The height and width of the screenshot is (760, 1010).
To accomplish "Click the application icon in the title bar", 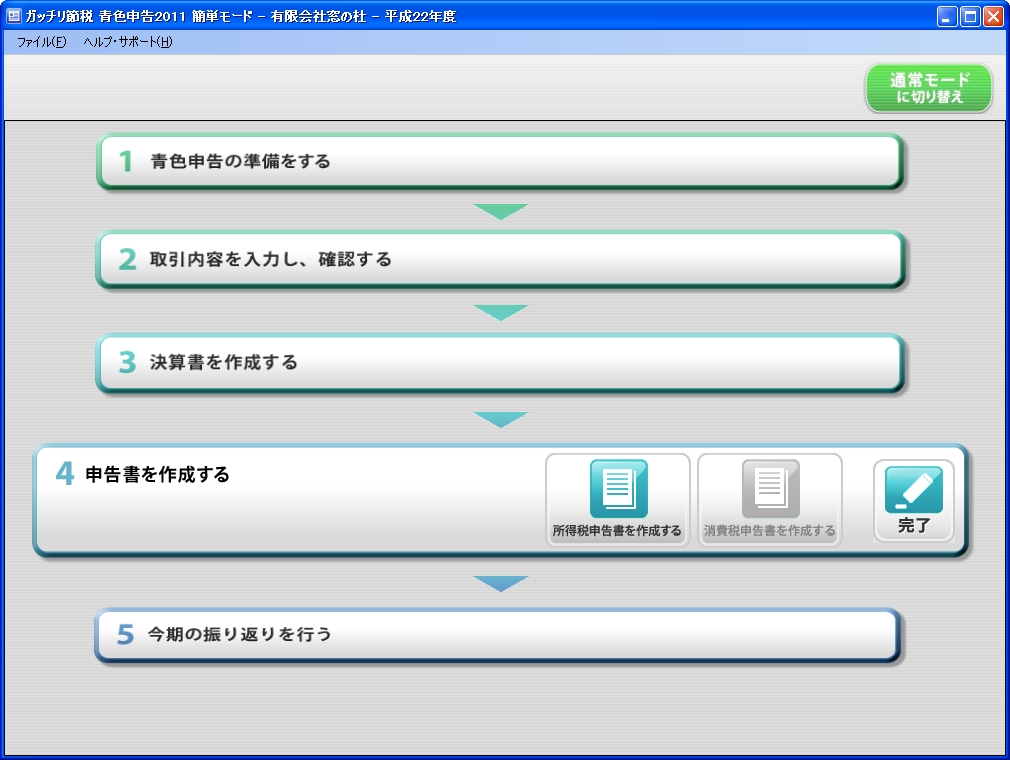I will pos(11,16).
